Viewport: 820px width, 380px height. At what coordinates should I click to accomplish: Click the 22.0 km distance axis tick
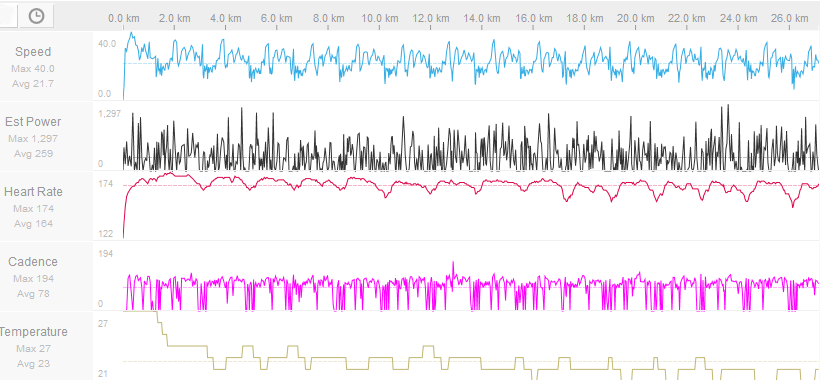coord(687,18)
